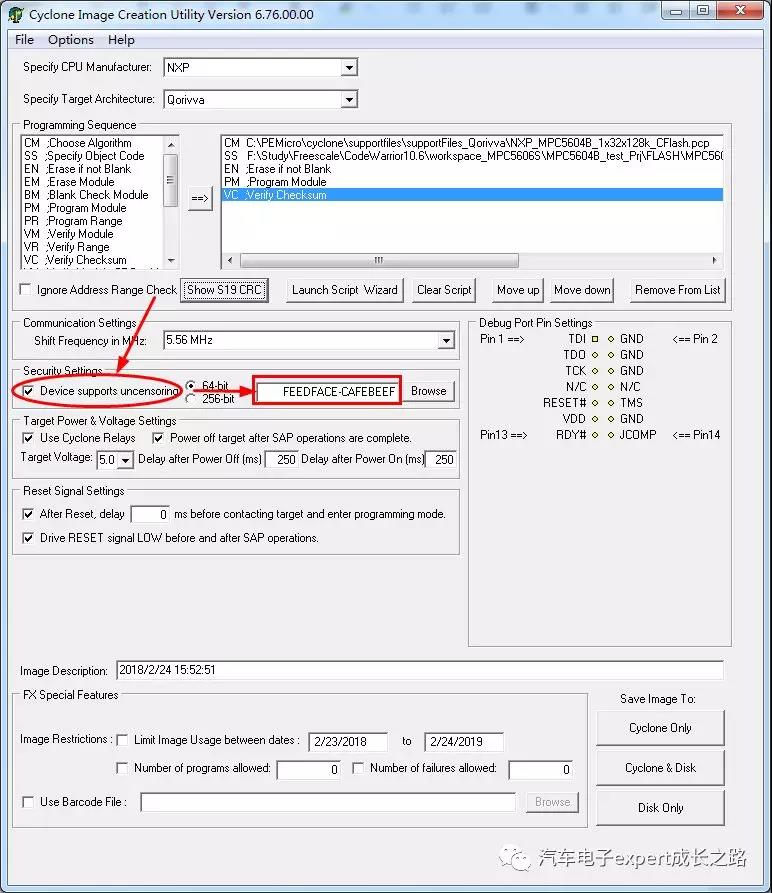This screenshot has height=893, width=772.
Task: Click the Show S19 CRC button
Action: (x=224, y=290)
